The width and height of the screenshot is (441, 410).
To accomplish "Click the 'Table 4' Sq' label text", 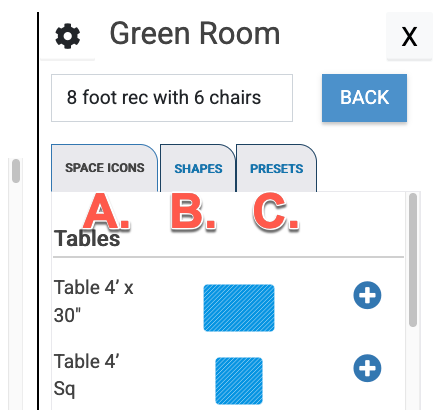I will (x=87, y=375).
